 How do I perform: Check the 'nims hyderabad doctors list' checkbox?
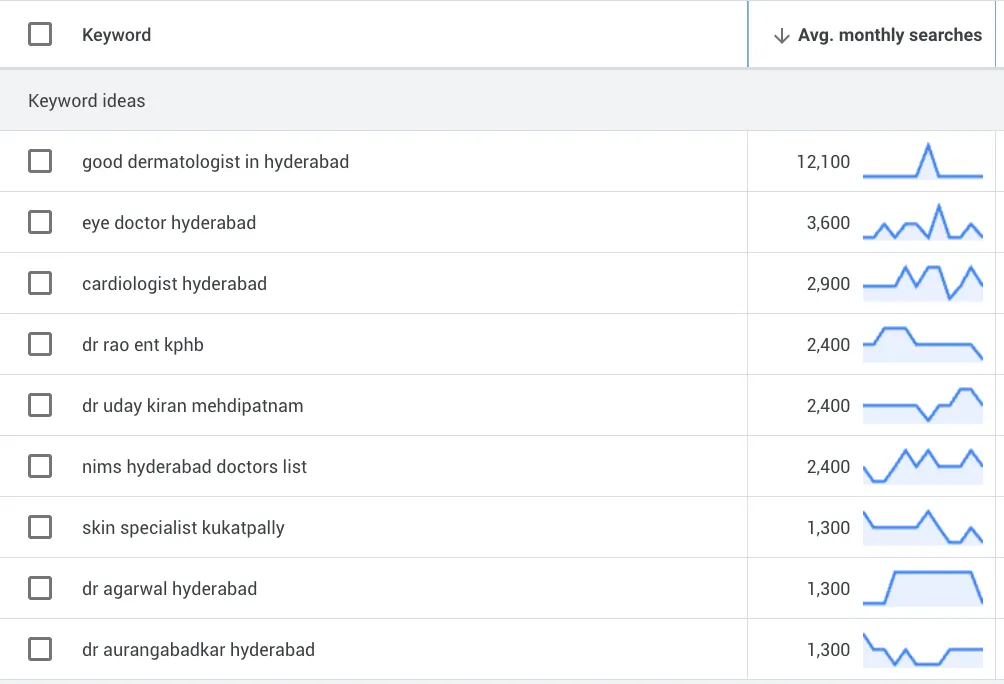click(x=40, y=466)
